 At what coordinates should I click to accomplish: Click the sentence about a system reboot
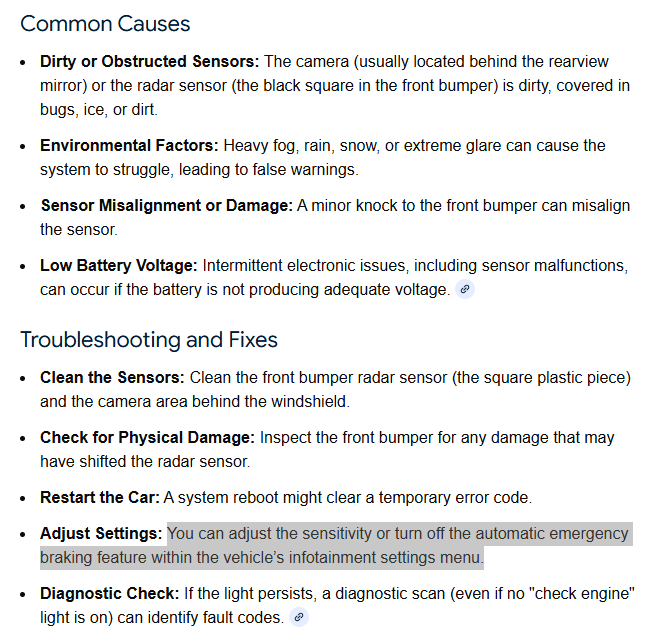click(348, 498)
